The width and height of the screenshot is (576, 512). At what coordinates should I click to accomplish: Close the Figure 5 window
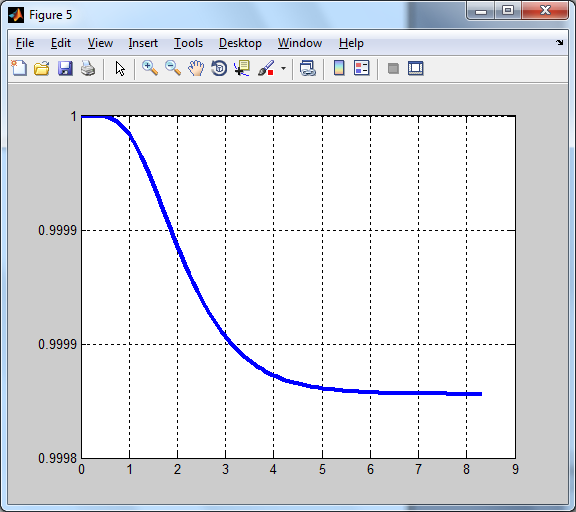(x=545, y=11)
